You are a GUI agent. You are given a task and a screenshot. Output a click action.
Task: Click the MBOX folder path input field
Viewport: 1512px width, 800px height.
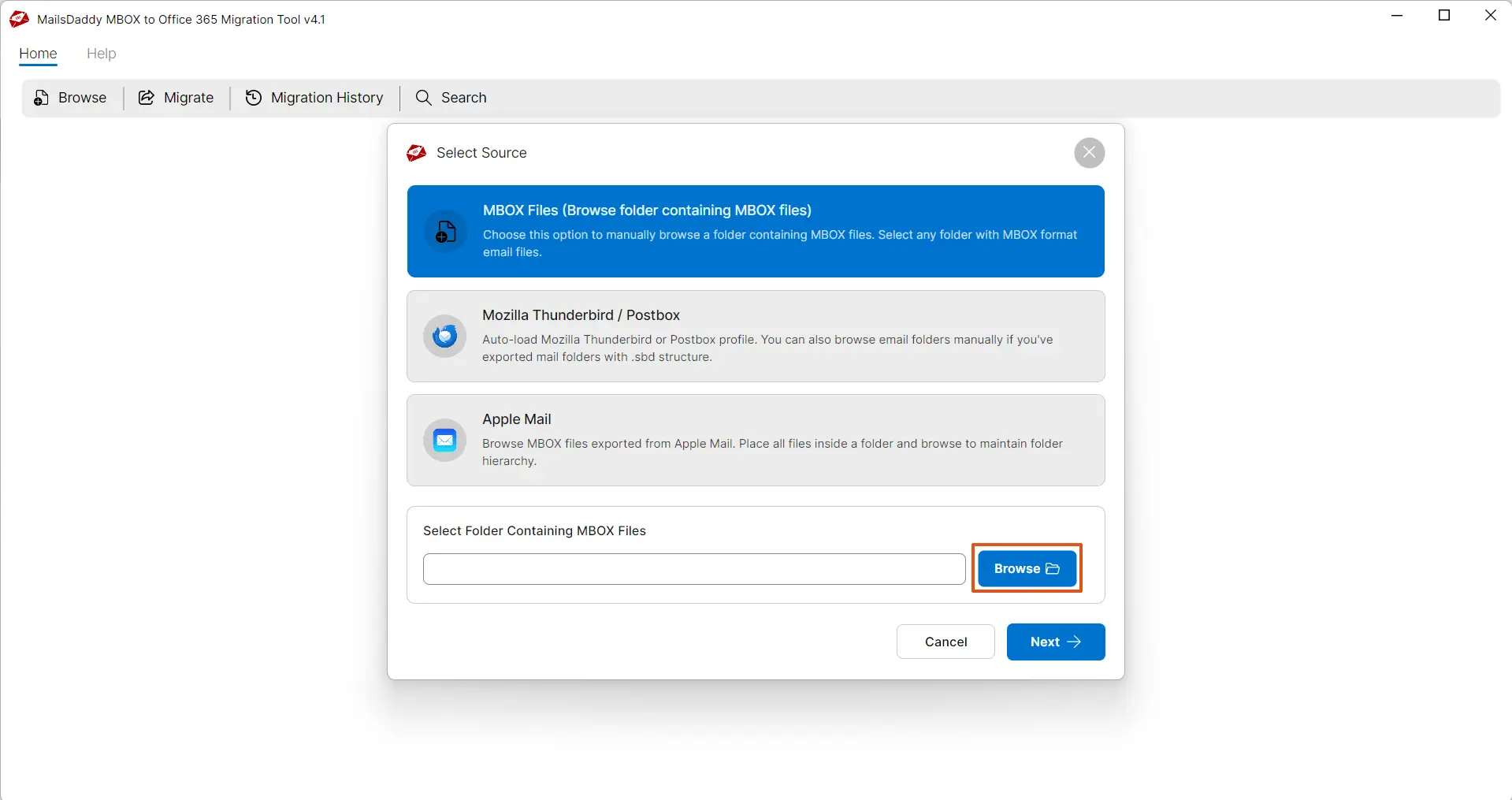[693, 568]
